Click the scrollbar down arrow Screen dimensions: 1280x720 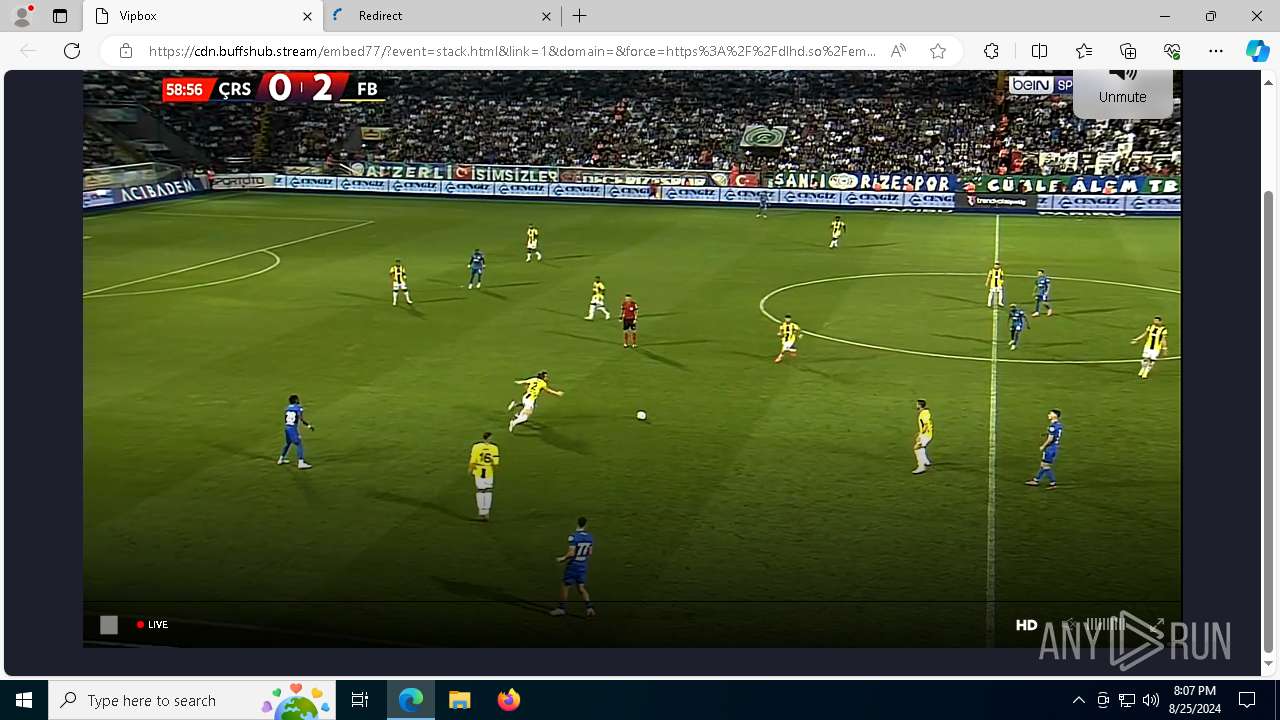pyautogui.click(x=1269, y=663)
